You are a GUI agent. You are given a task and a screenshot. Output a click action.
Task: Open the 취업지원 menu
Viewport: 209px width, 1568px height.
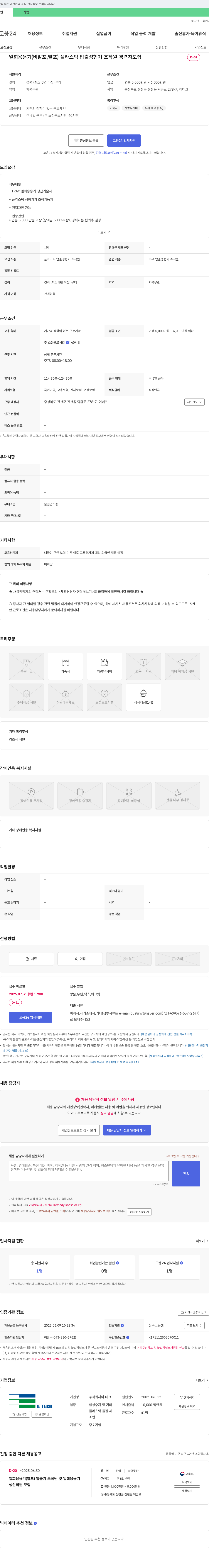(x=69, y=34)
